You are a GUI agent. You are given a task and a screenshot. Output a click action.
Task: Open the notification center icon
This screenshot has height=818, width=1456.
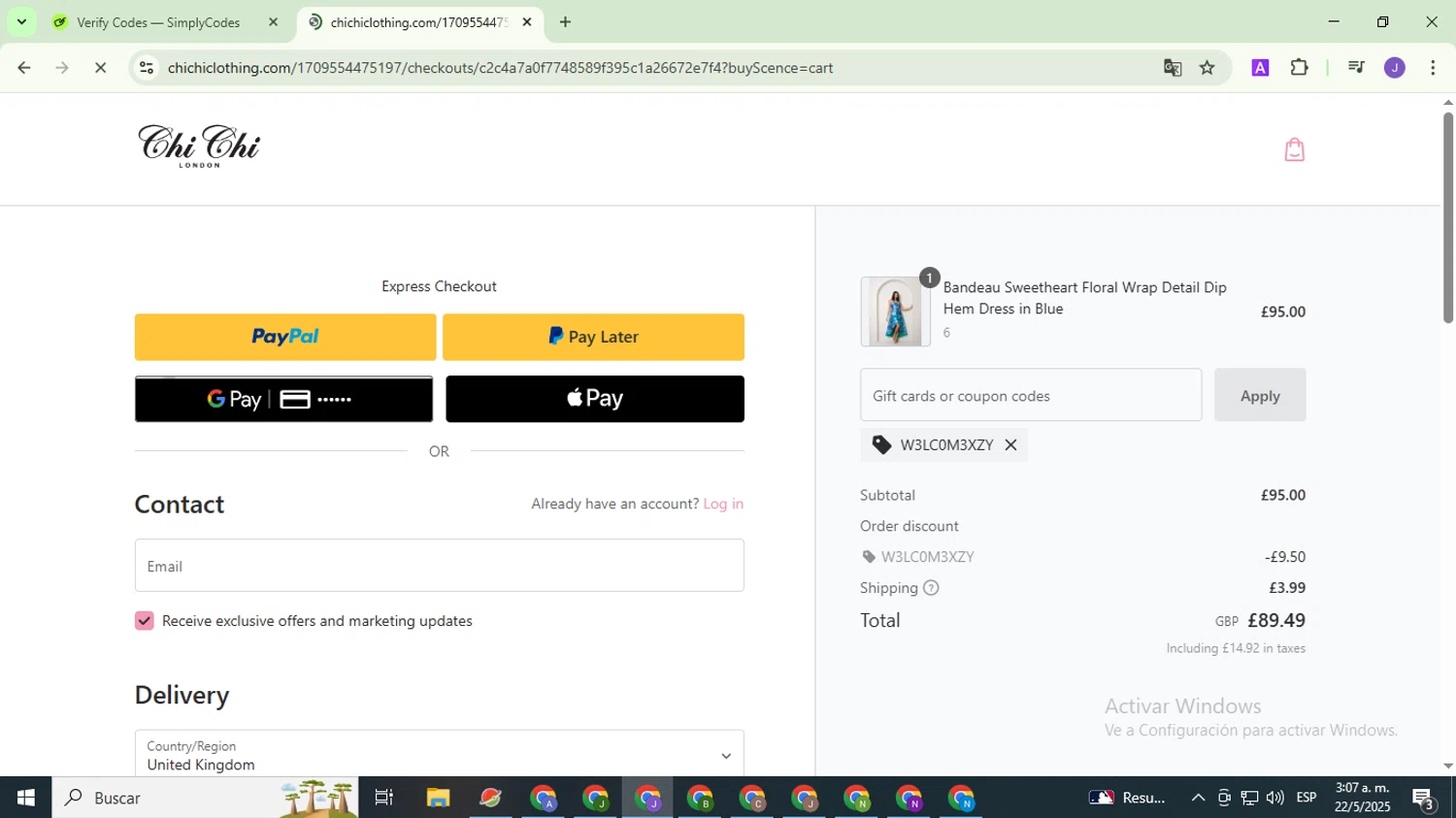click(1424, 799)
